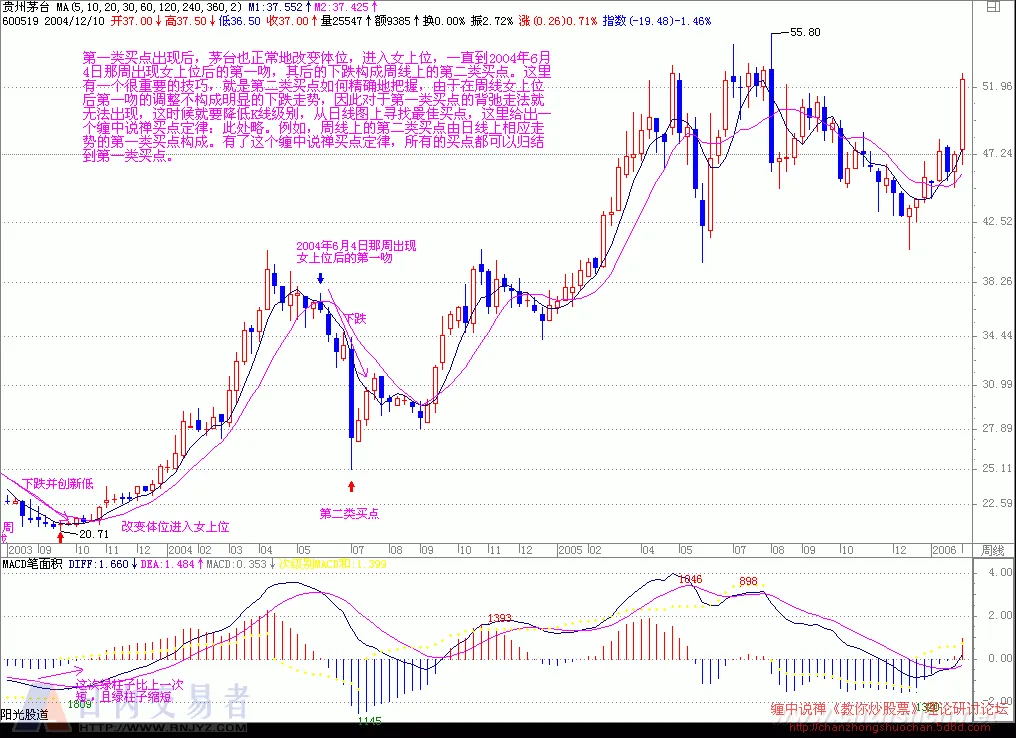This screenshot has height=738, width=1016.
Task: Click the amplitude value 振2.72%
Action: [x=492, y=21]
